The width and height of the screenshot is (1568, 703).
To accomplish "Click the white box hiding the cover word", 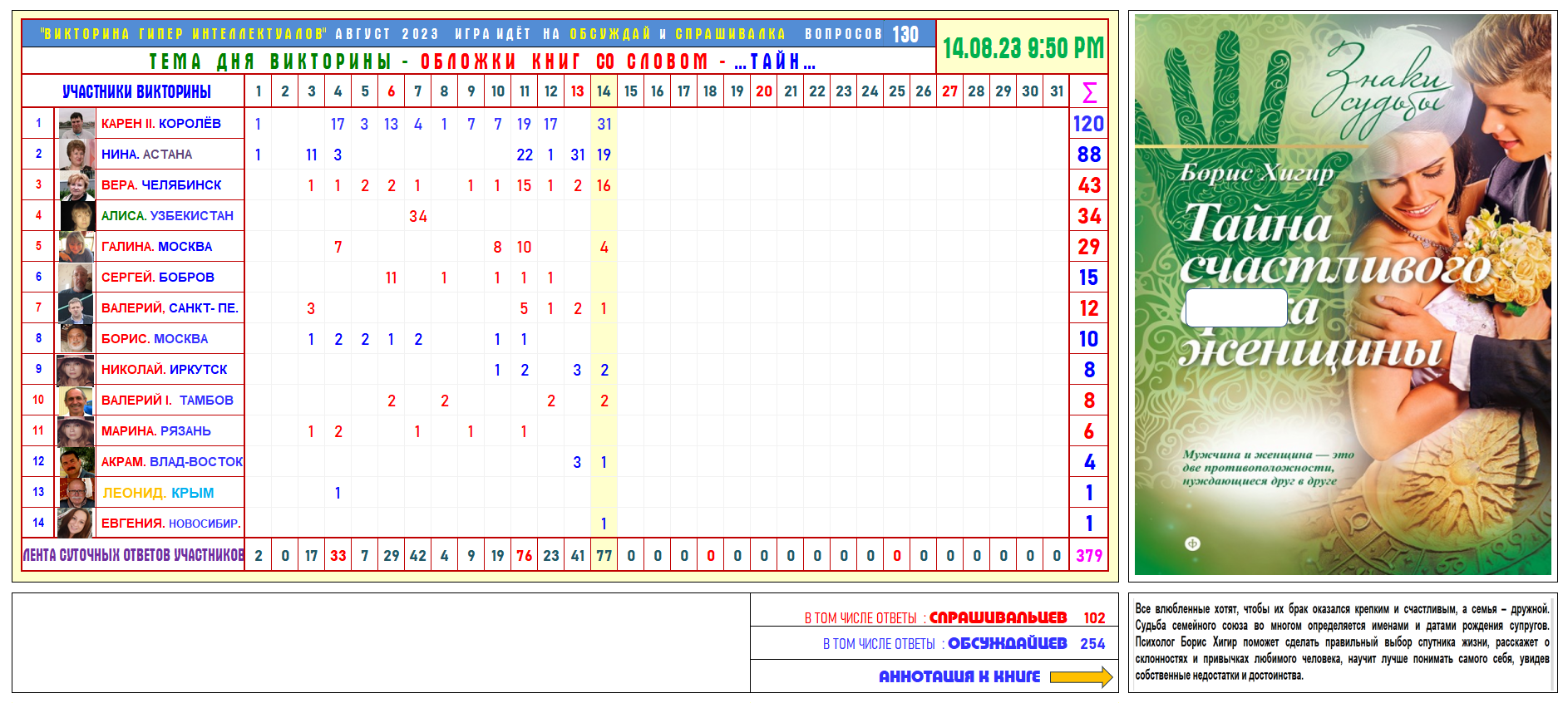I will pyautogui.click(x=1236, y=307).
